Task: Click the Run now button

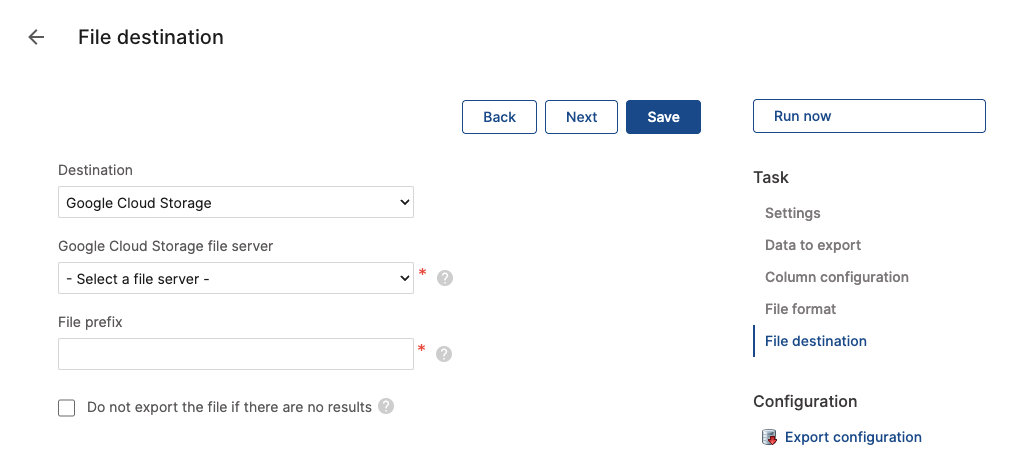Action: (868, 116)
